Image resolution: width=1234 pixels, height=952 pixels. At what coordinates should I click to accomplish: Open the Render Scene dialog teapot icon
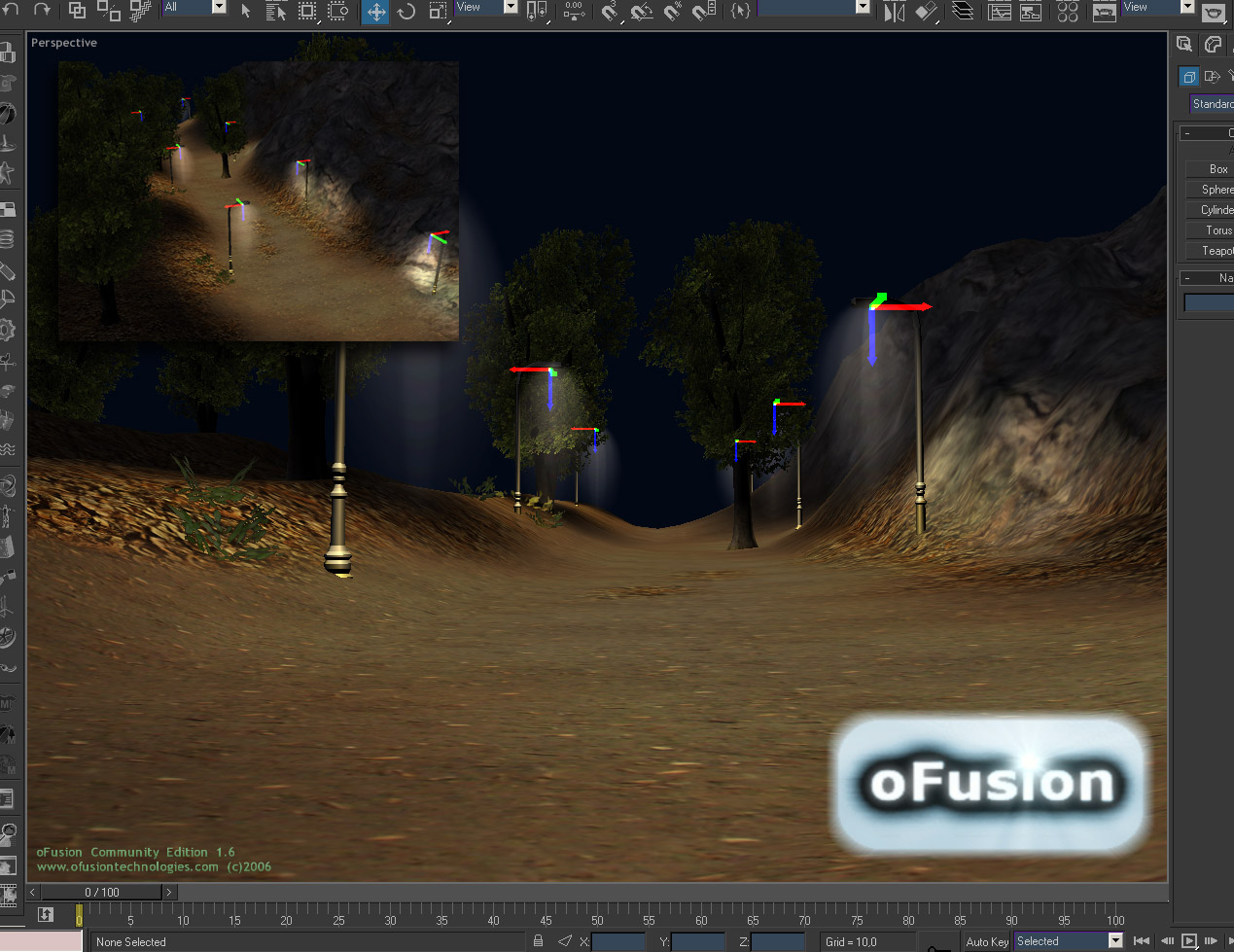pos(1104,11)
